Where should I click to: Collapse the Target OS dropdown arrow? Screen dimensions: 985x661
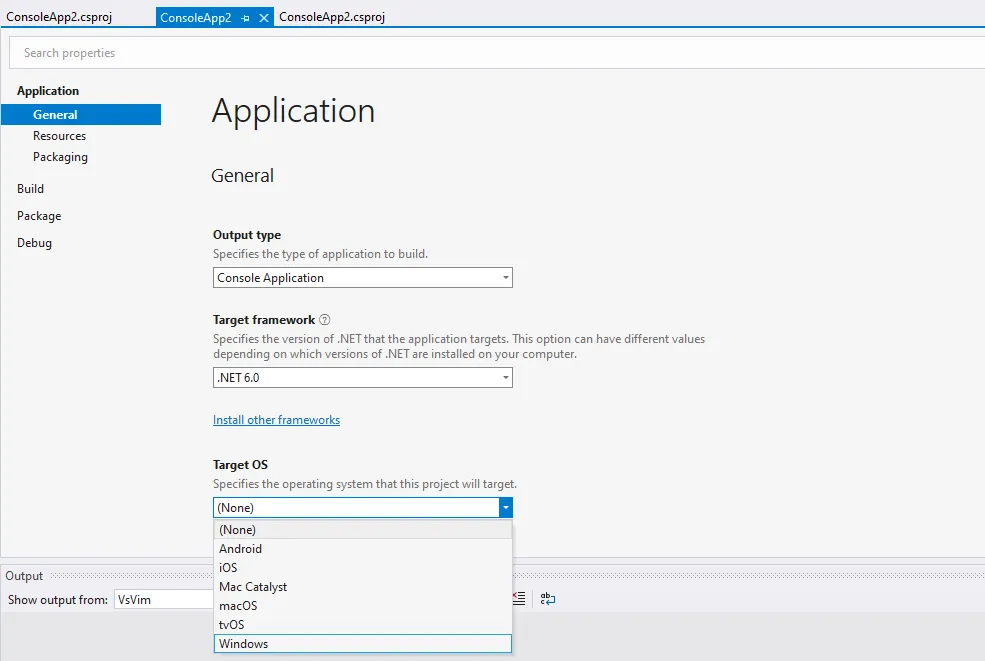pyautogui.click(x=505, y=508)
